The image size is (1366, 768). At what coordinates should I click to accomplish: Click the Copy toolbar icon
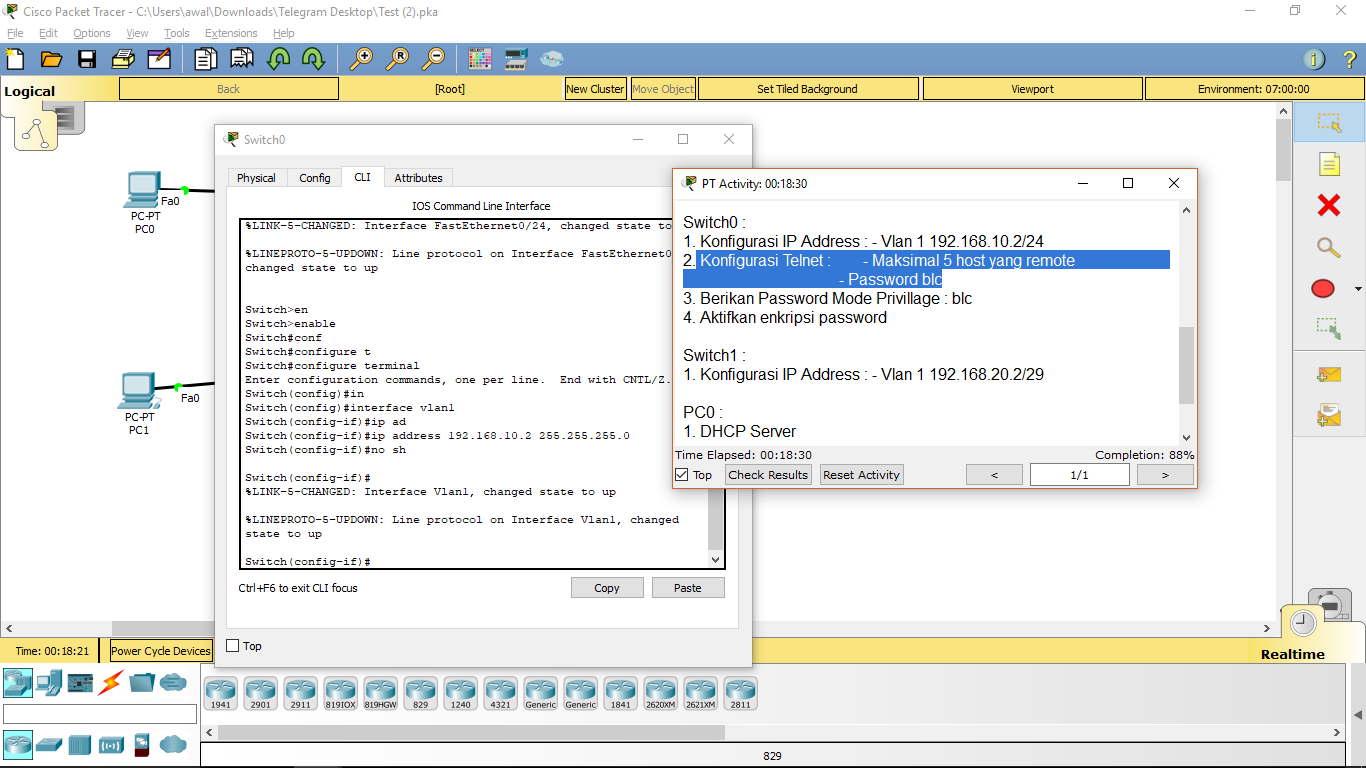click(206, 59)
